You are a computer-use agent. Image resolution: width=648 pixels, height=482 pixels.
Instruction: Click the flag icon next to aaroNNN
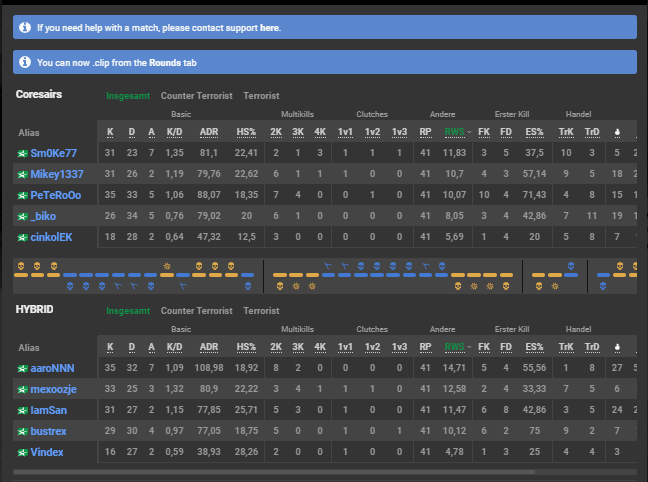point(22,369)
